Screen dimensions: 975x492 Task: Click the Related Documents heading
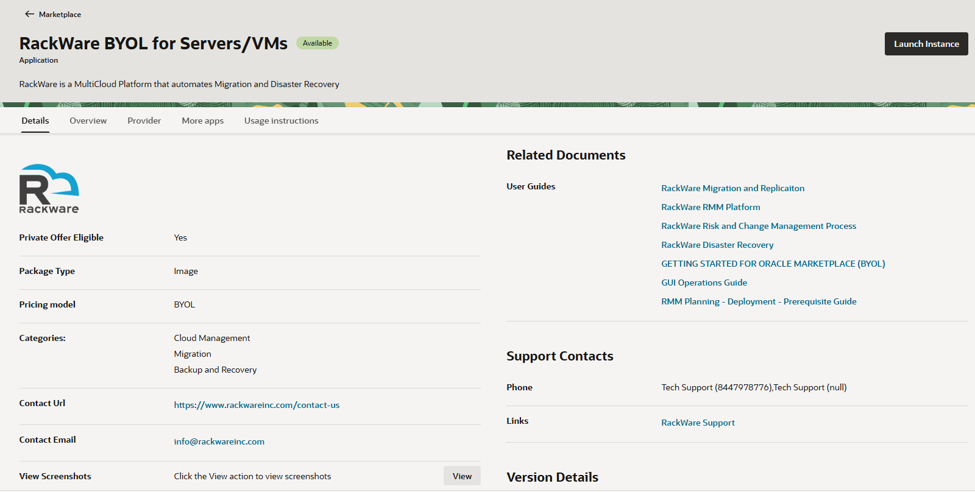[566, 155]
